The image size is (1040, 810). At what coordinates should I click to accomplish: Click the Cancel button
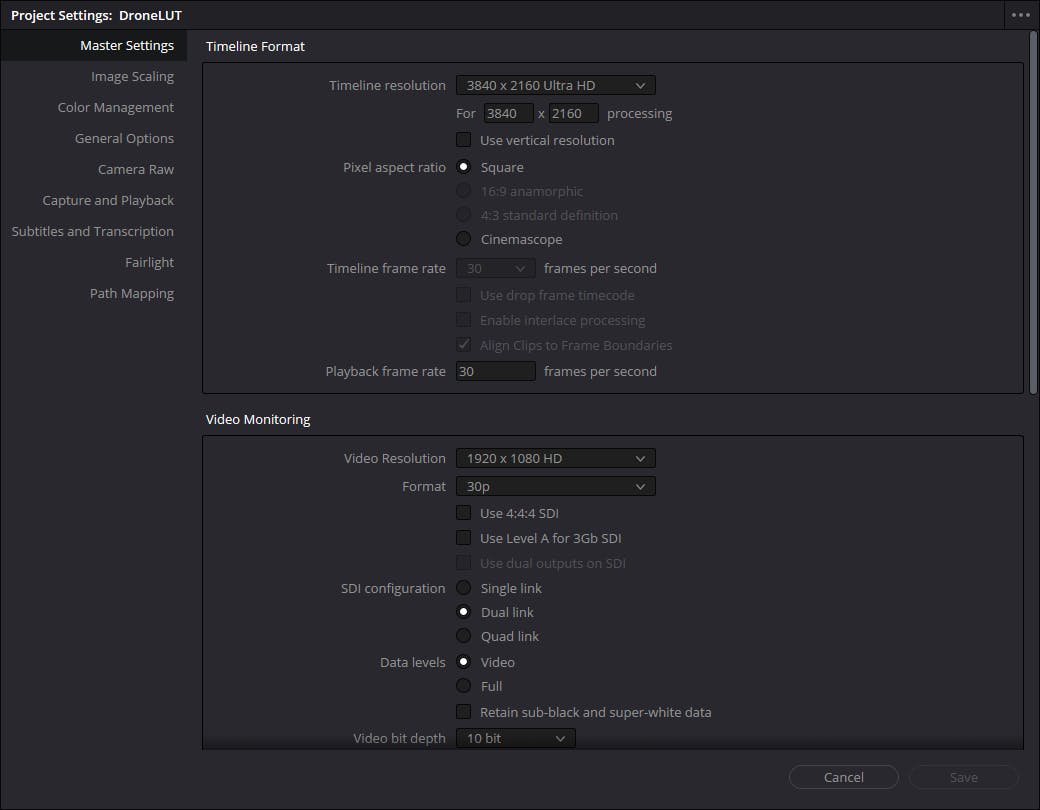tap(843, 777)
